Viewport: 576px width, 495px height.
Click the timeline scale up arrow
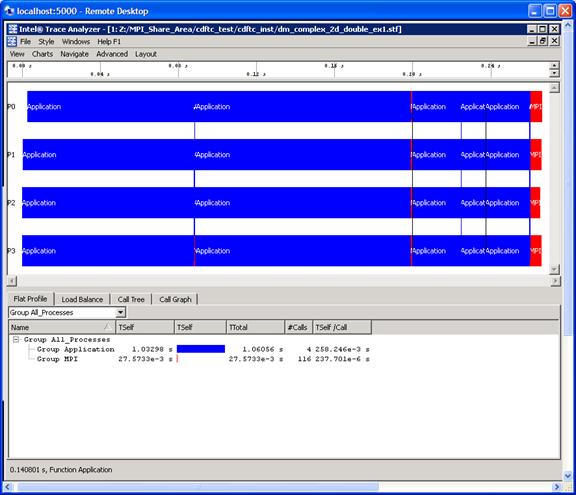pyautogui.click(x=554, y=65)
